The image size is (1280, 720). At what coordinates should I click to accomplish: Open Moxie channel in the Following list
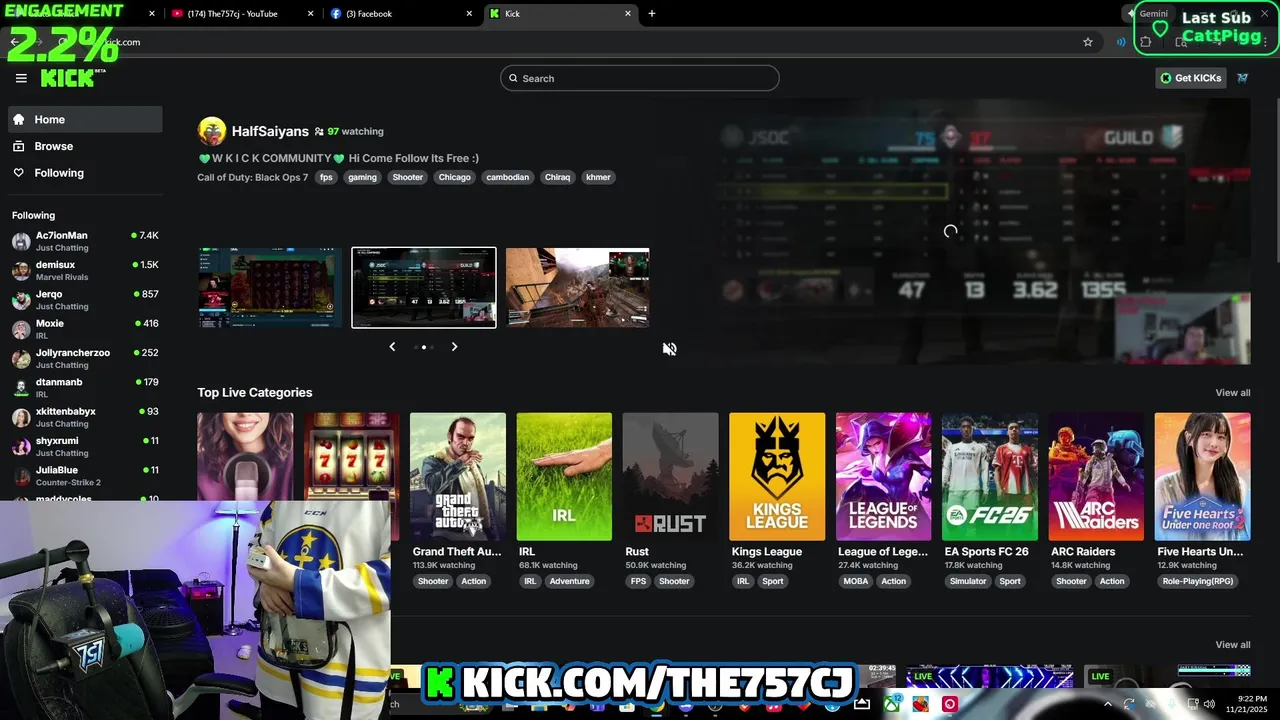pos(85,329)
